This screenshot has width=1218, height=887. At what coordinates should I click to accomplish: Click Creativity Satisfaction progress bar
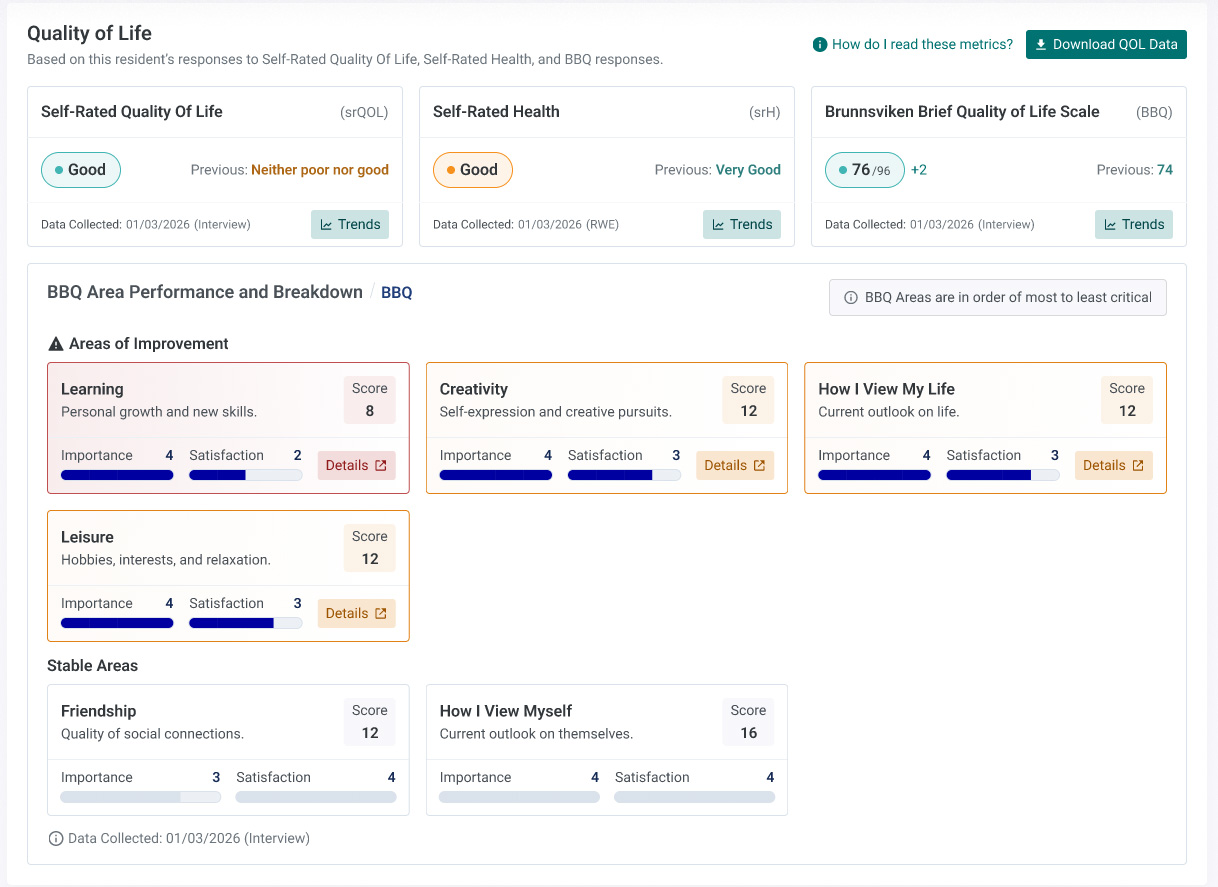tap(624, 475)
